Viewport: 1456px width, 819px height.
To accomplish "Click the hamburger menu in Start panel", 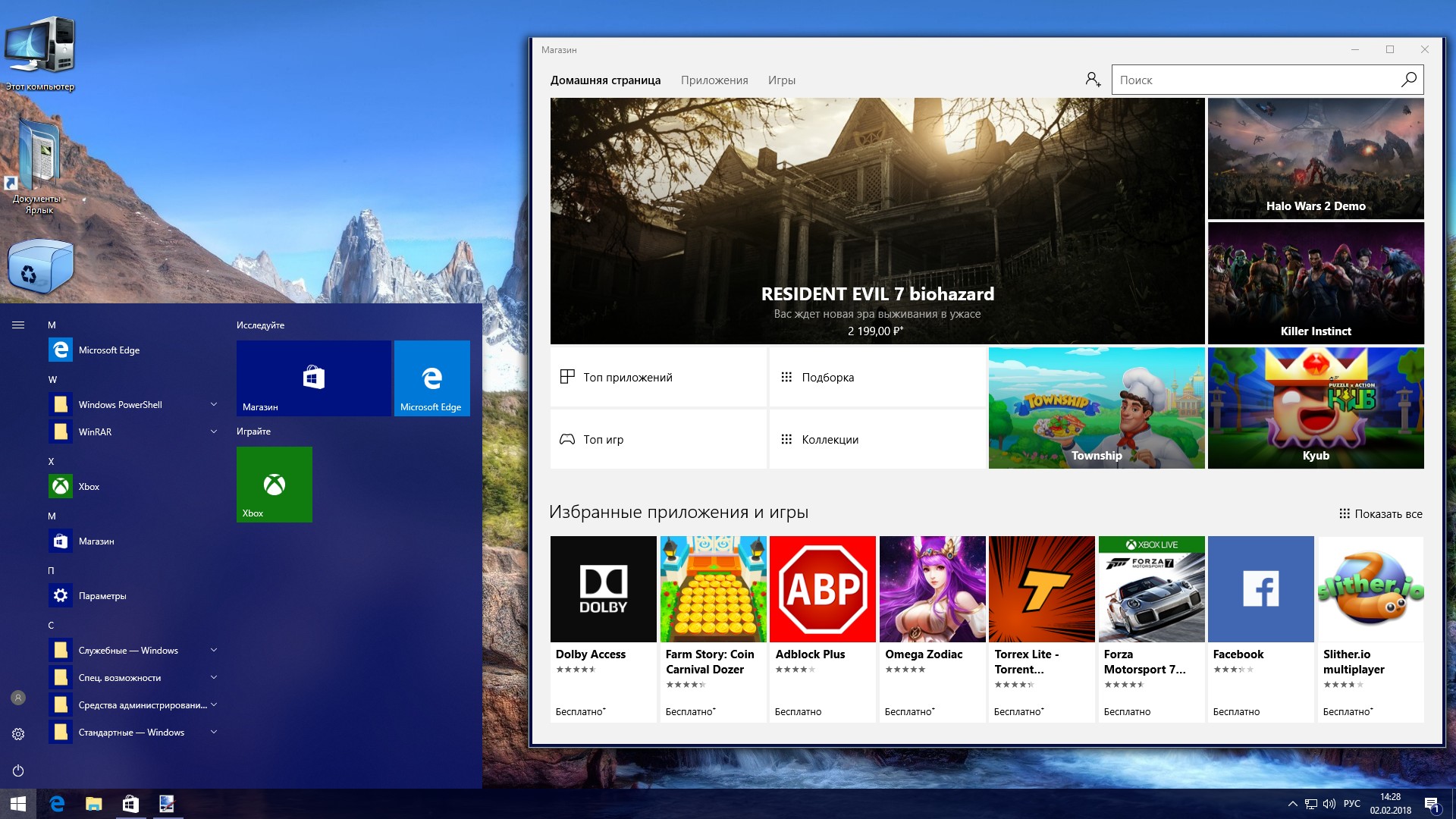I will tap(18, 325).
